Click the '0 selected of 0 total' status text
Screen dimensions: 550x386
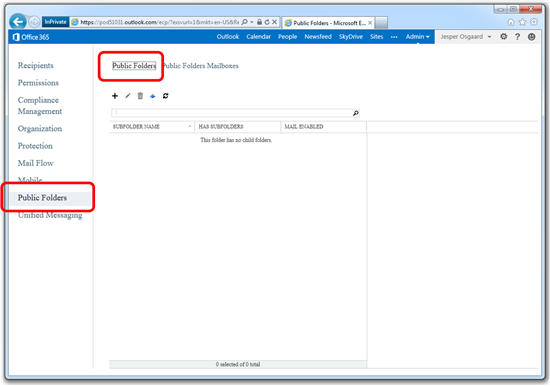(238, 364)
